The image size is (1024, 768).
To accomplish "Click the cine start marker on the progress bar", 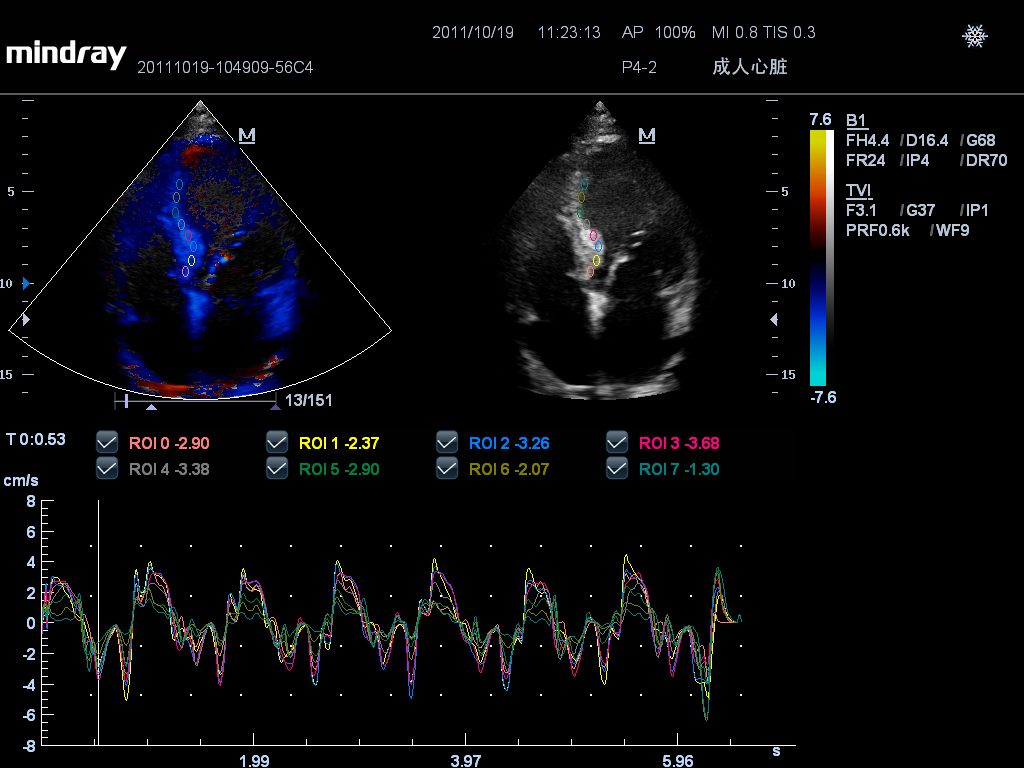I will tap(126, 400).
